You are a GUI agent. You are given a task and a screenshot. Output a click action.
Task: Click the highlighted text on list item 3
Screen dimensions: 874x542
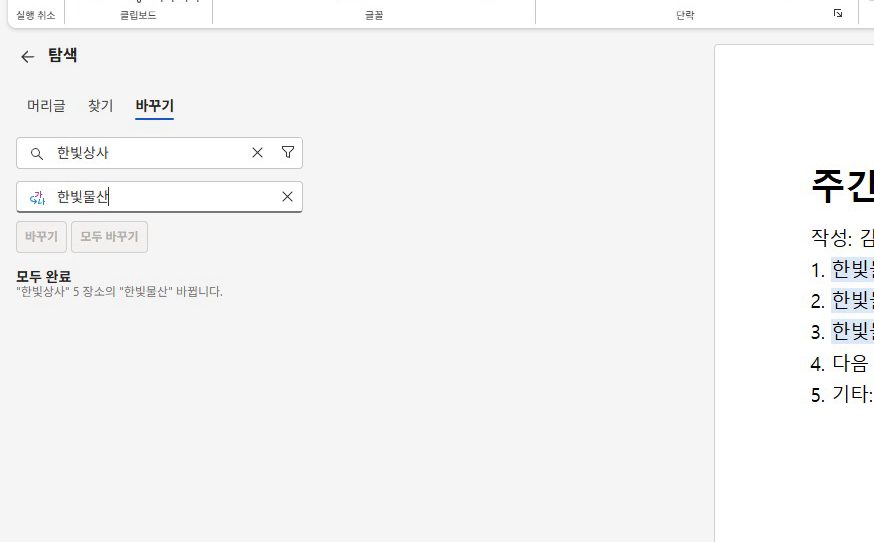click(x=852, y=332)
